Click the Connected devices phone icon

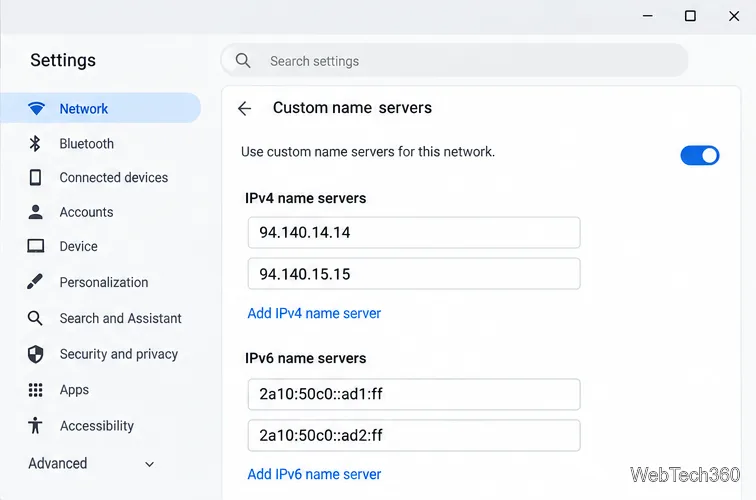[x=35, y=177]
